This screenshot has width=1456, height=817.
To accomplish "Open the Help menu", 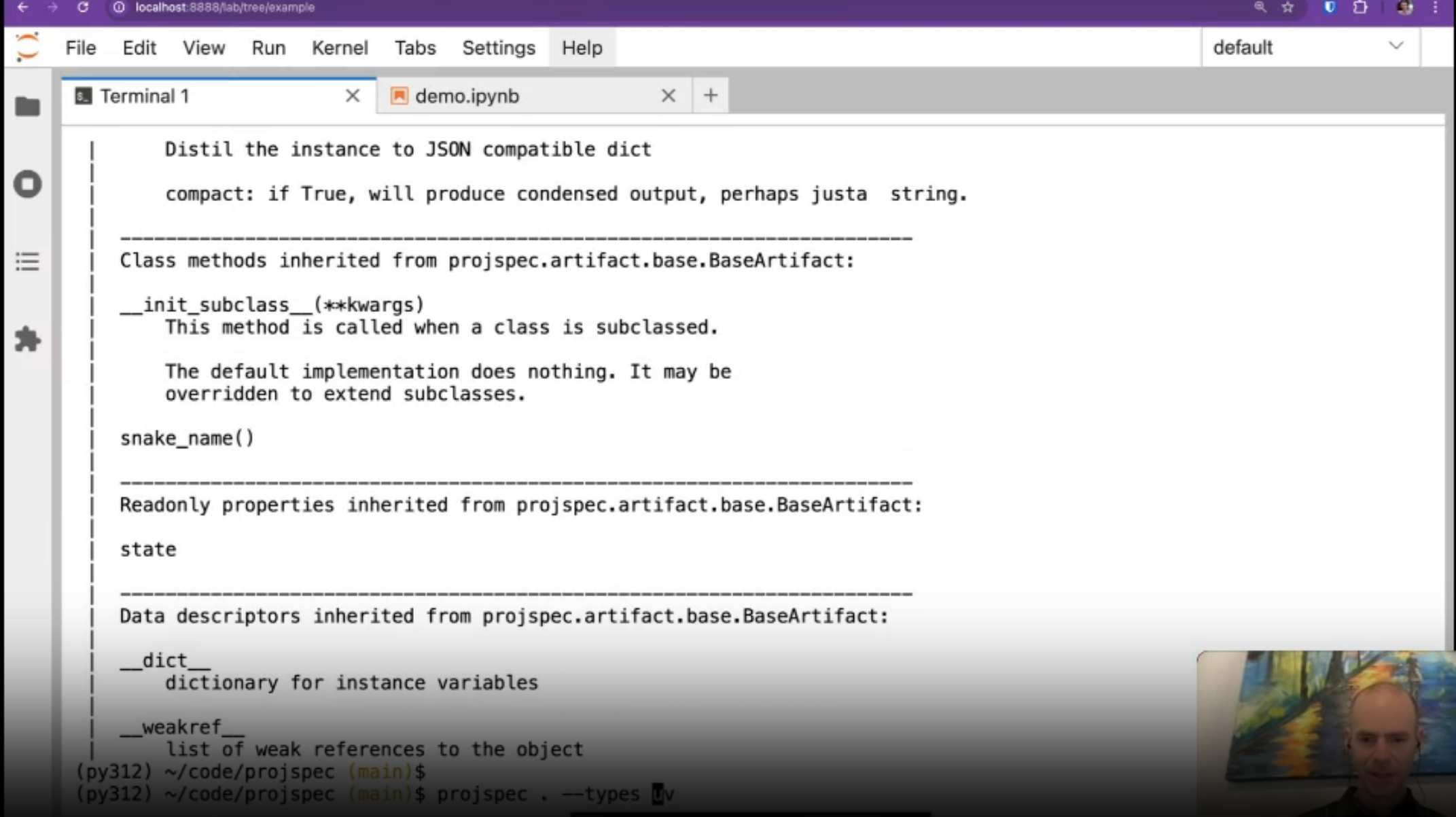I will pyautogui.click(x=582, y=48).
